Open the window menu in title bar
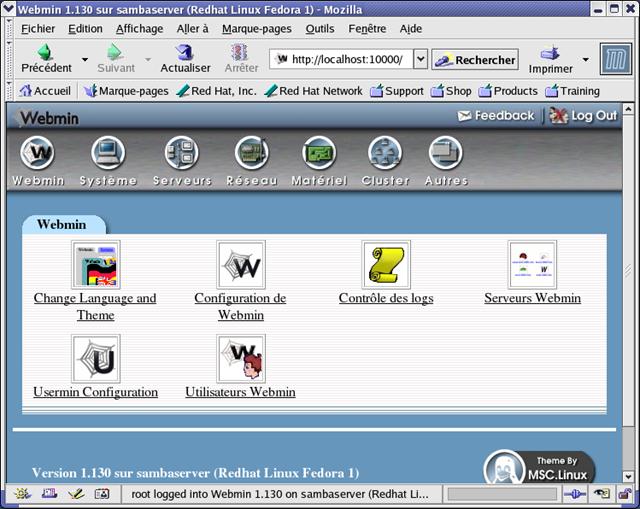This screenshot has height=509, width=640. 9,9
